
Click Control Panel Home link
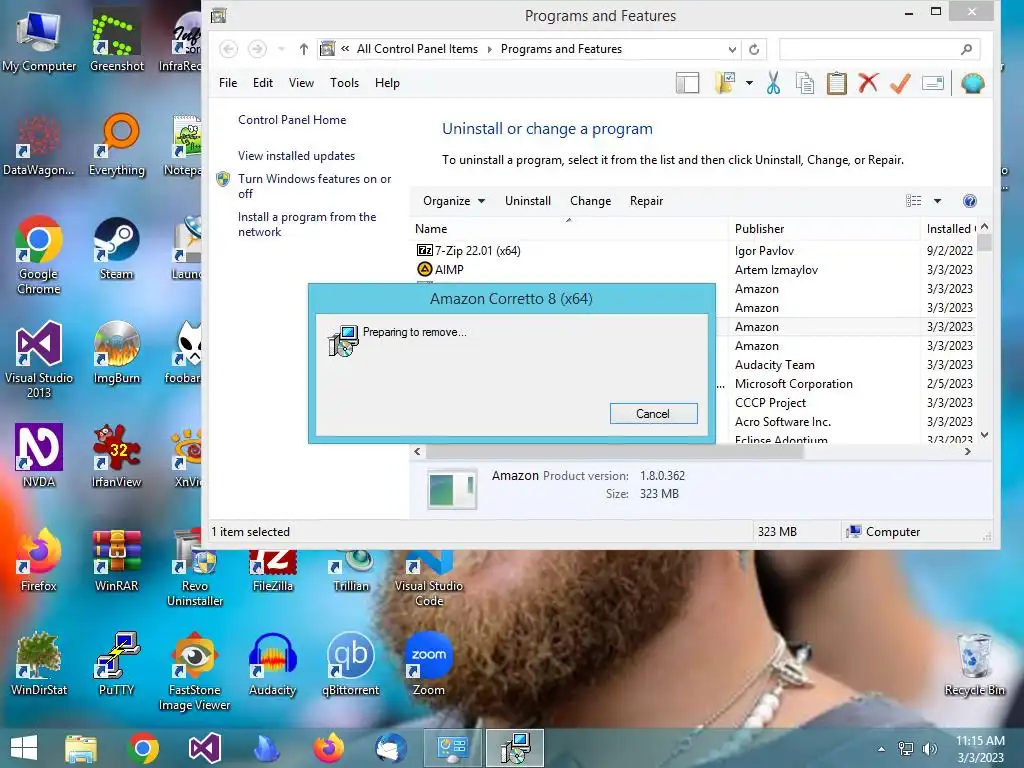(x=292, y=120)
